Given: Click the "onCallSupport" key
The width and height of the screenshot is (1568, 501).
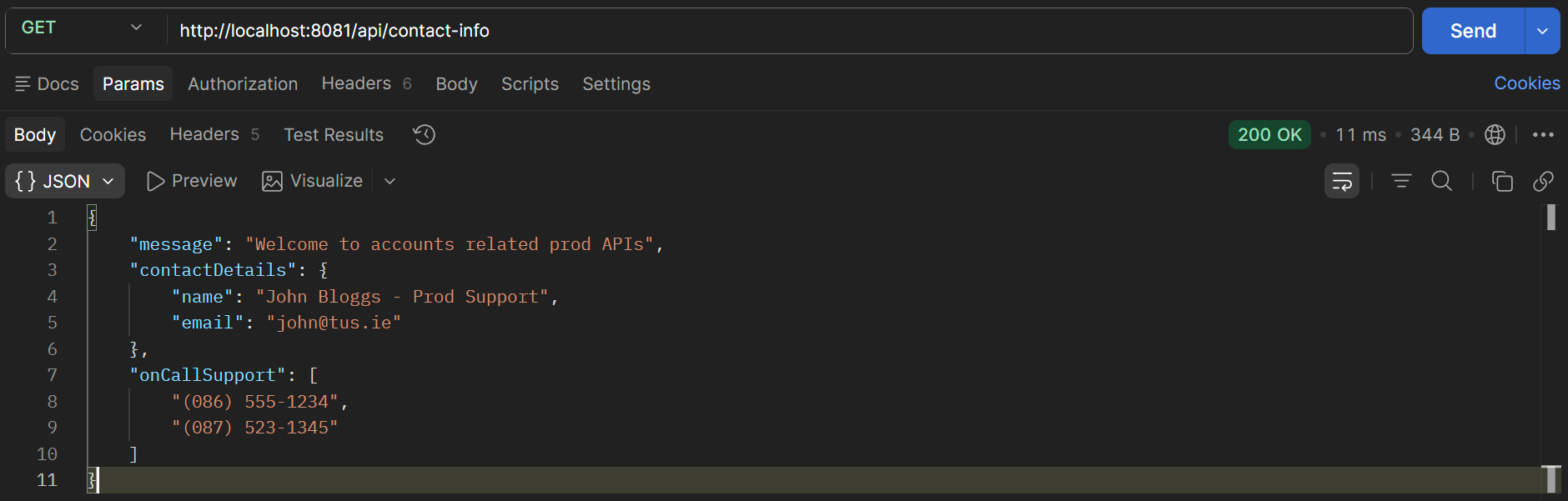Looking at the screenshot, I should pyautogui.click(x=208, y=375).
